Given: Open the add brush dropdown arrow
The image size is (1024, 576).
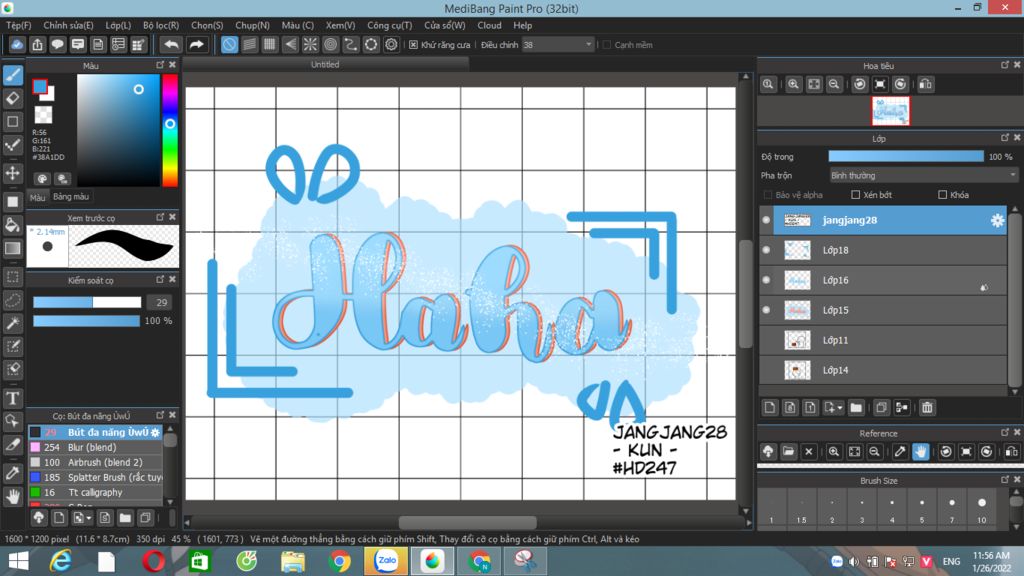Looking at the screenshot, I should point(89,519).
